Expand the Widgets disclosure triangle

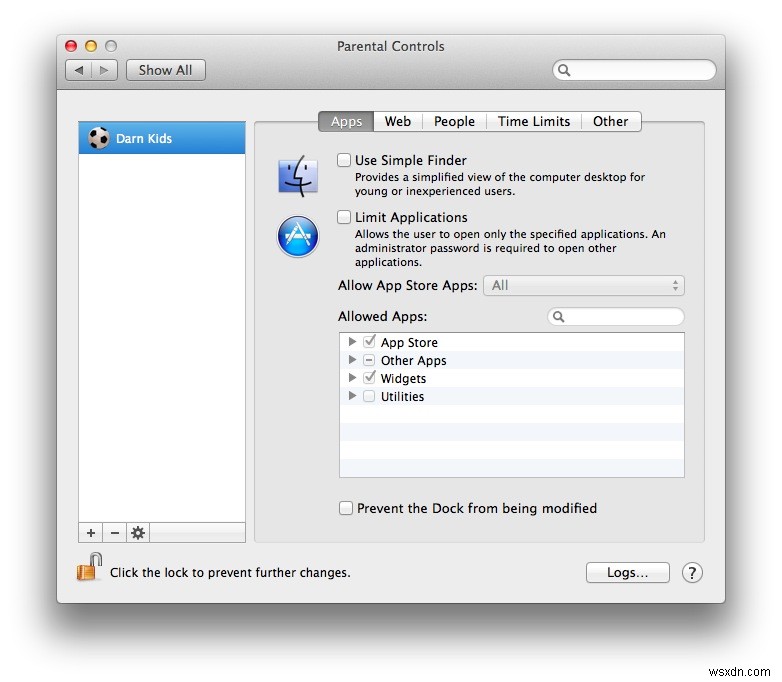[x=352, y=378]
